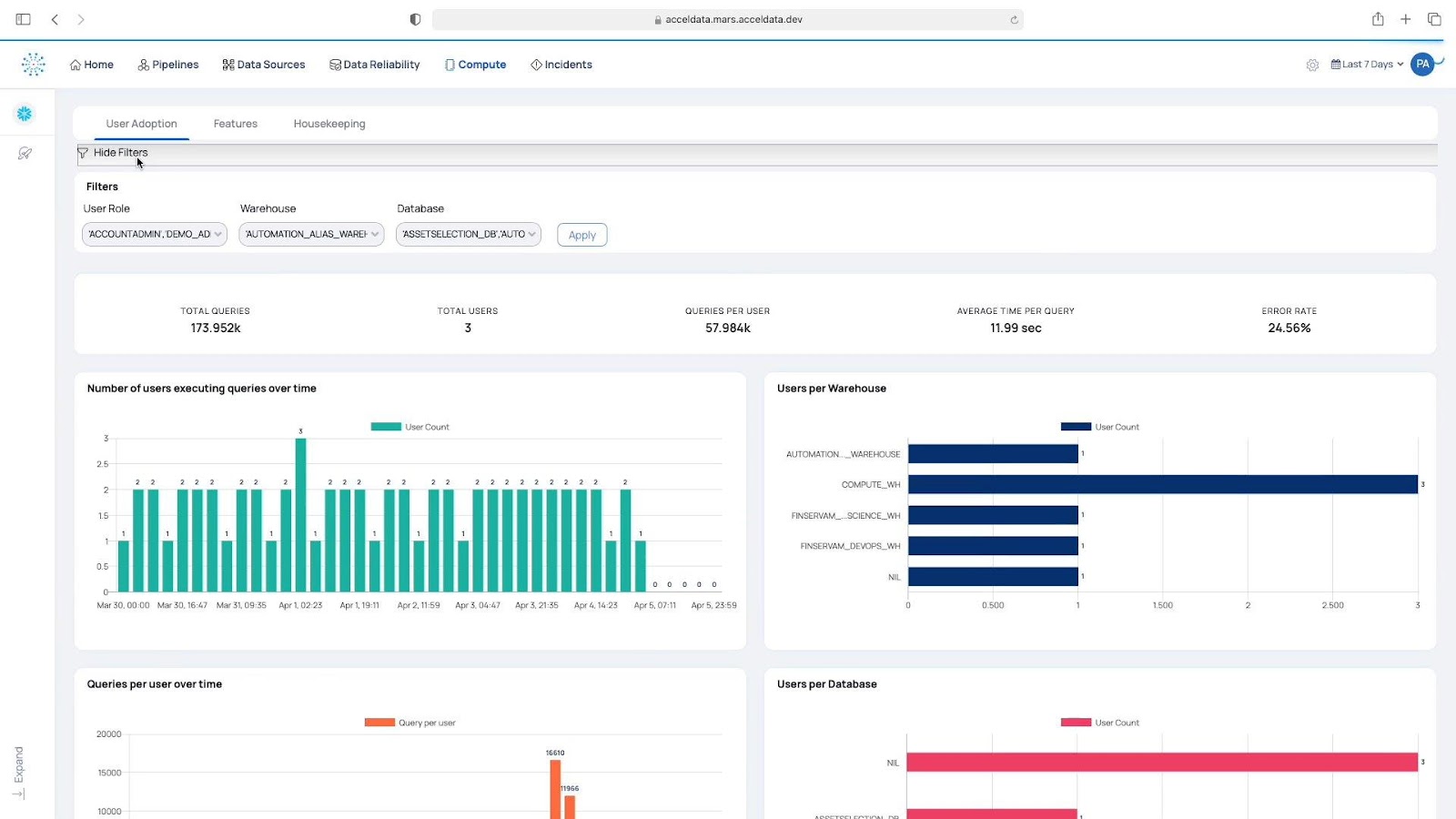Open the Snowflake icon in sidebar
This screenshot has height=819, width=1456.
[25, 114]
